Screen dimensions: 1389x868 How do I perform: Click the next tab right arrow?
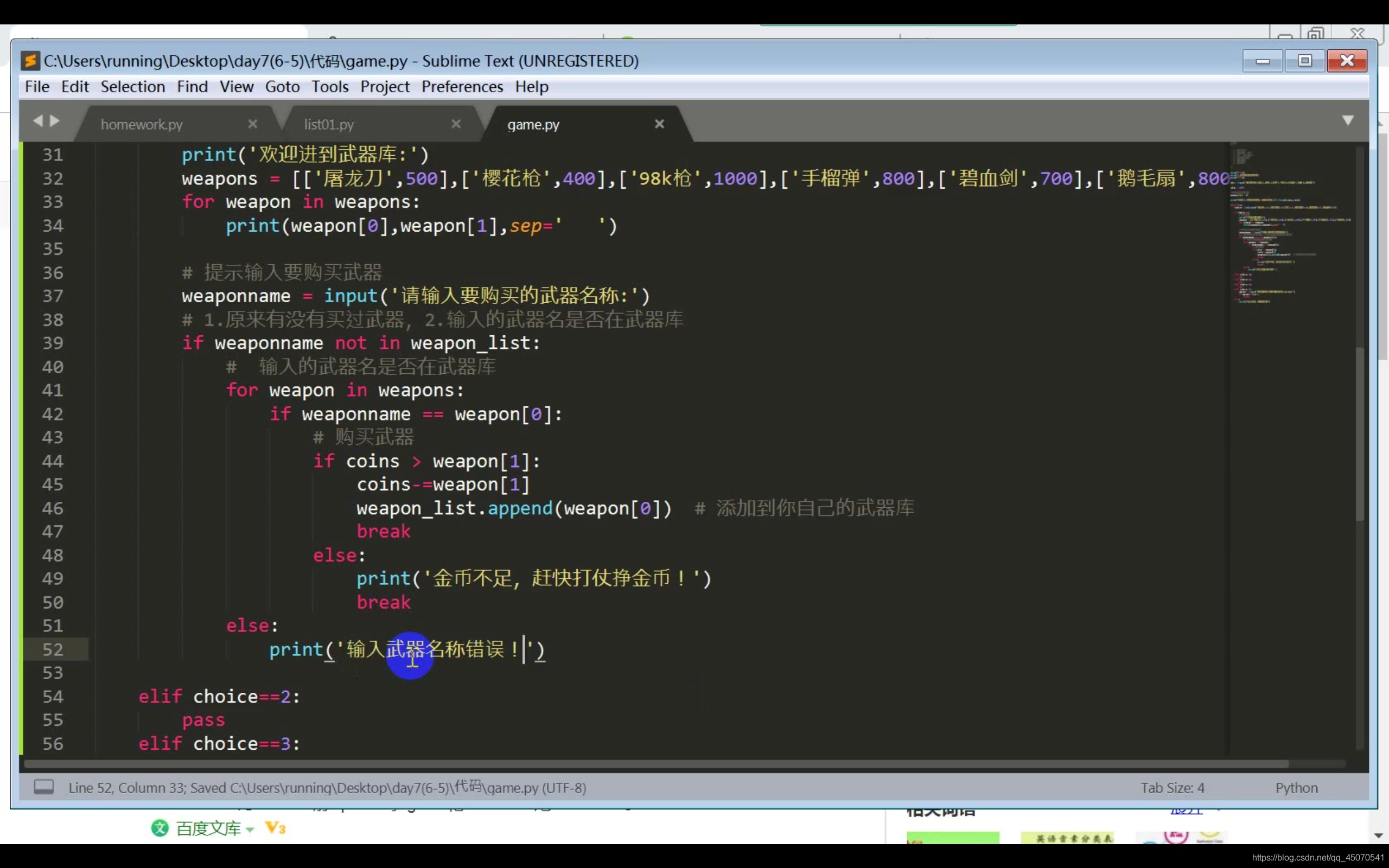coord(55,120)
